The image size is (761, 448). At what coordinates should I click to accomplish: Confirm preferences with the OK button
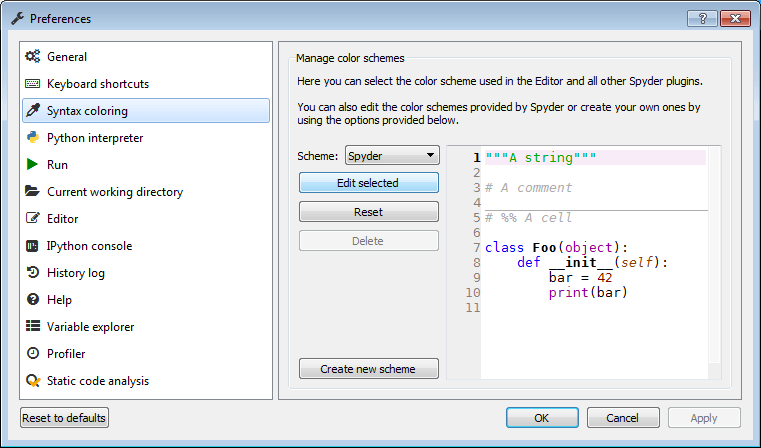point(541,417)
